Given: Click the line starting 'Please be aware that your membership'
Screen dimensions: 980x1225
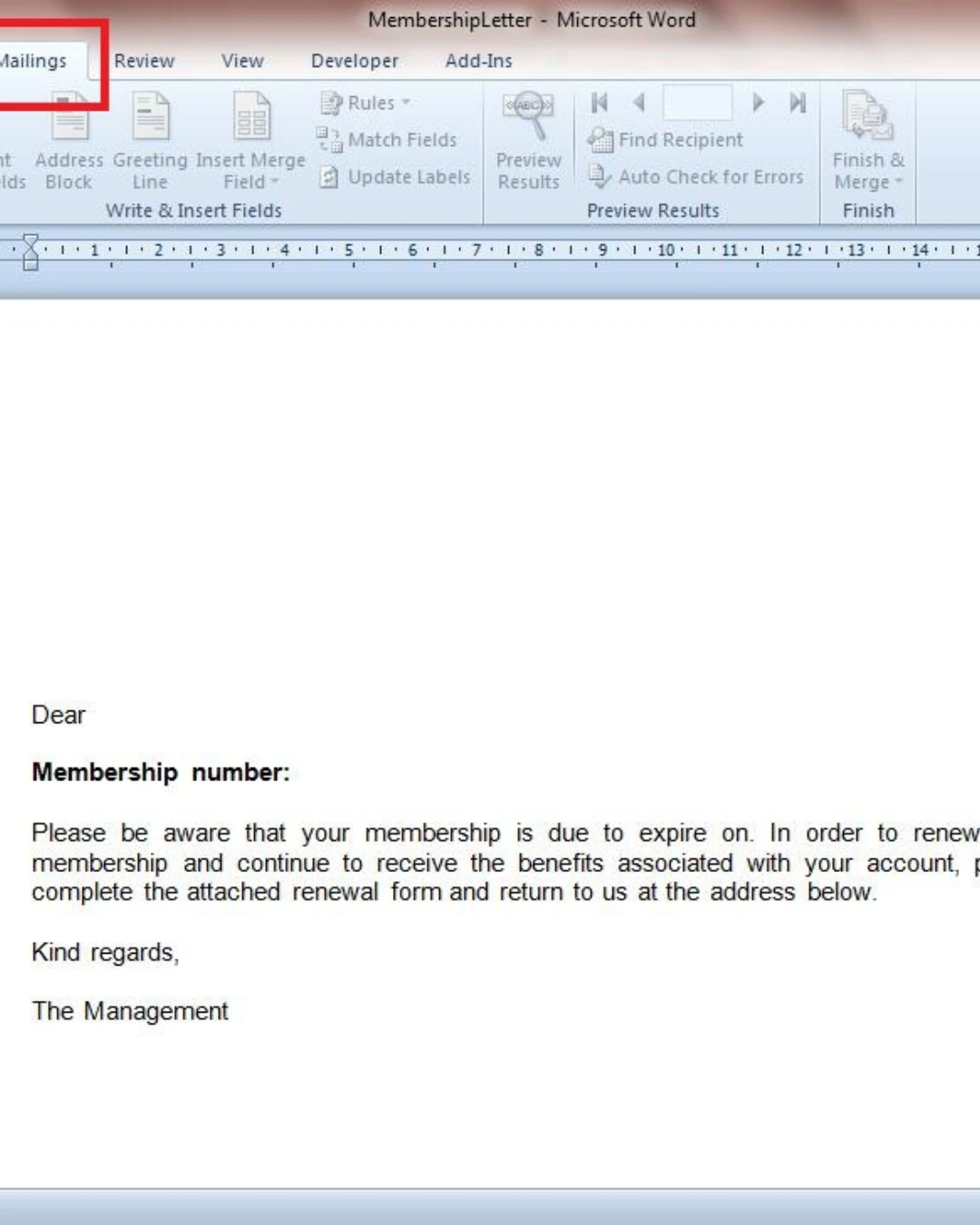Looking at the screenshot, I should pos(505,833).
